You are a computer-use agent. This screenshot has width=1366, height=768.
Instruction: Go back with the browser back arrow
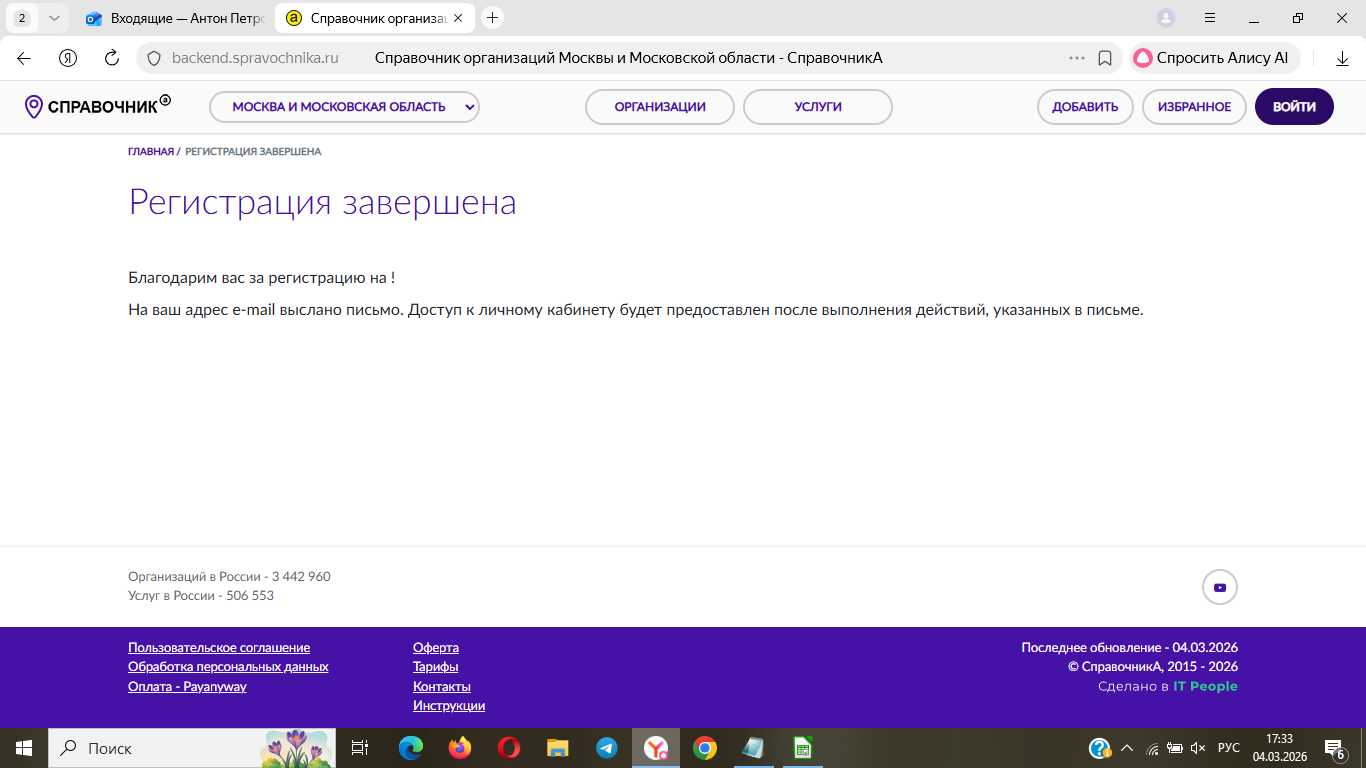click(24, 58)
